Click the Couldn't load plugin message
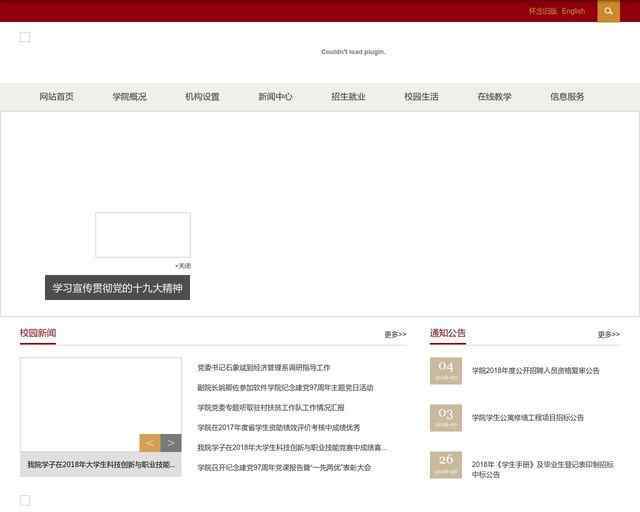 tap(353, 52)
